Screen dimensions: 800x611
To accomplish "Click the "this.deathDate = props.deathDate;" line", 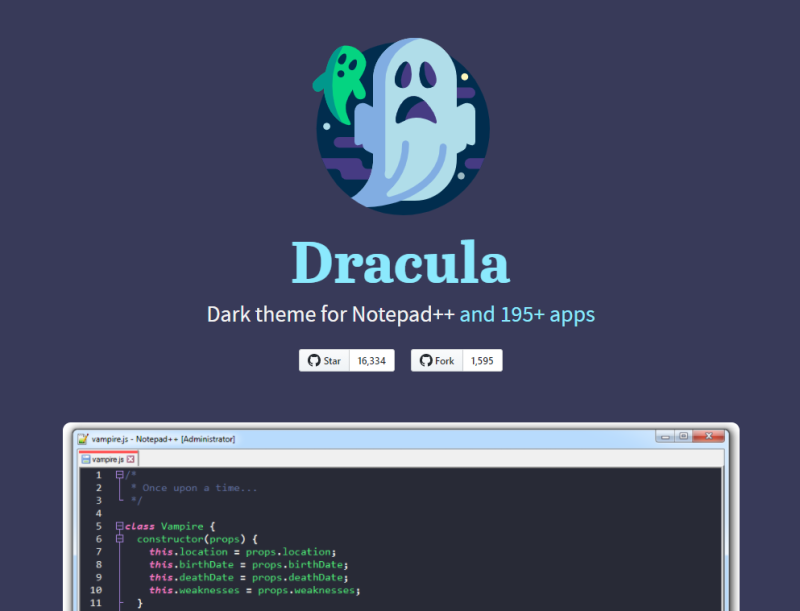I will pyautogui.click(x=248, y=577).
